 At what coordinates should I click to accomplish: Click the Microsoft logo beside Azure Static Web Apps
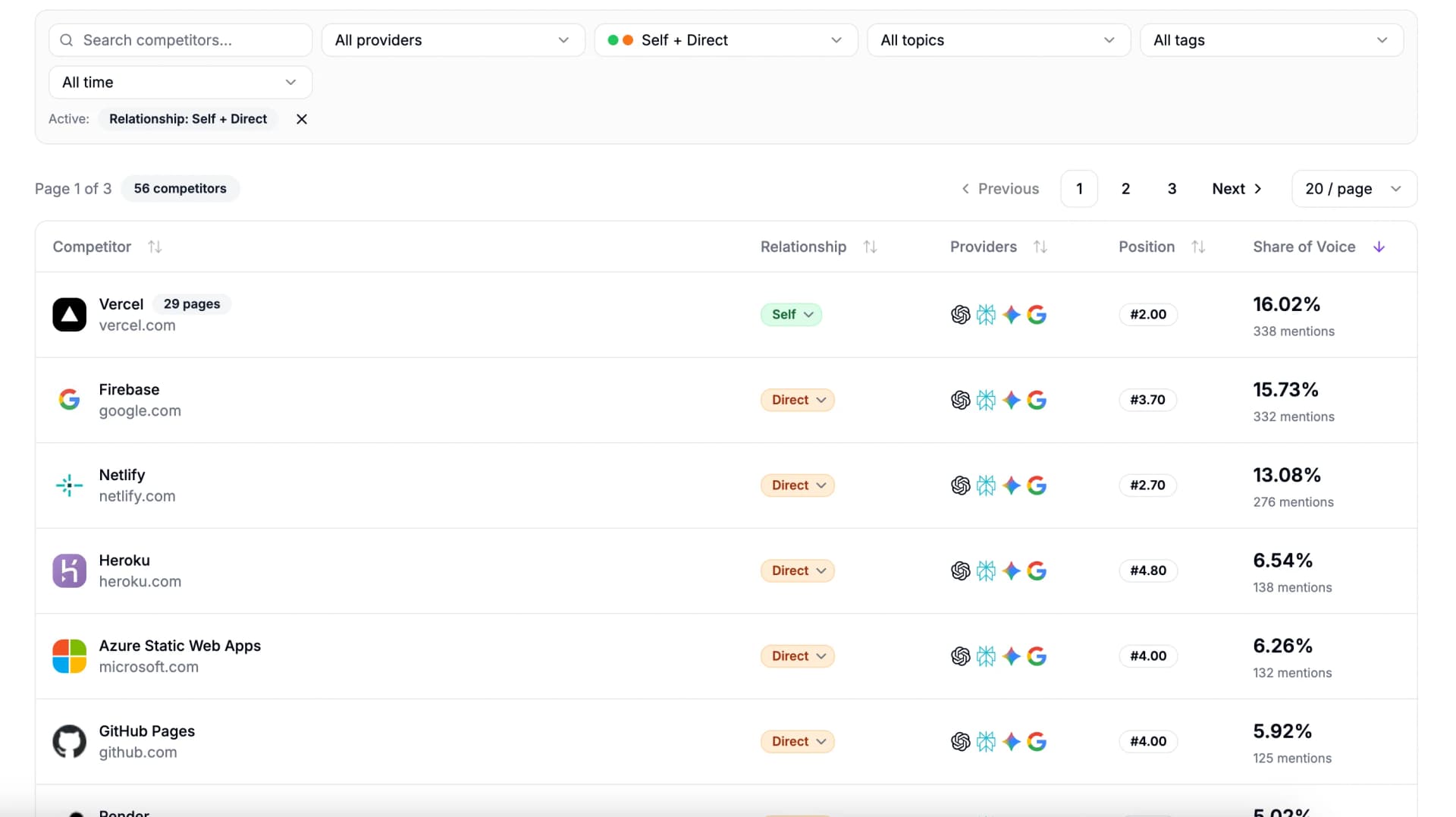click(69, 655)
